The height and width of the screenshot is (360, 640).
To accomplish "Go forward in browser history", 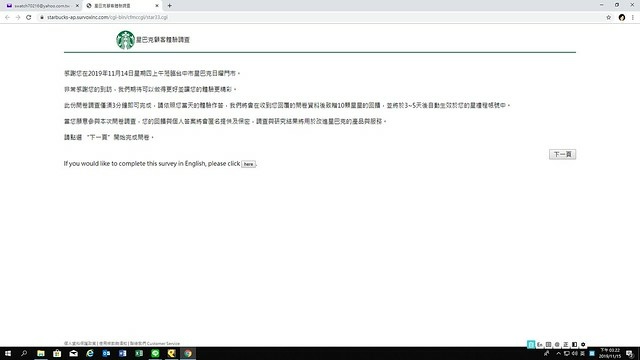I will pyautogui.click(x=18, y=17).
